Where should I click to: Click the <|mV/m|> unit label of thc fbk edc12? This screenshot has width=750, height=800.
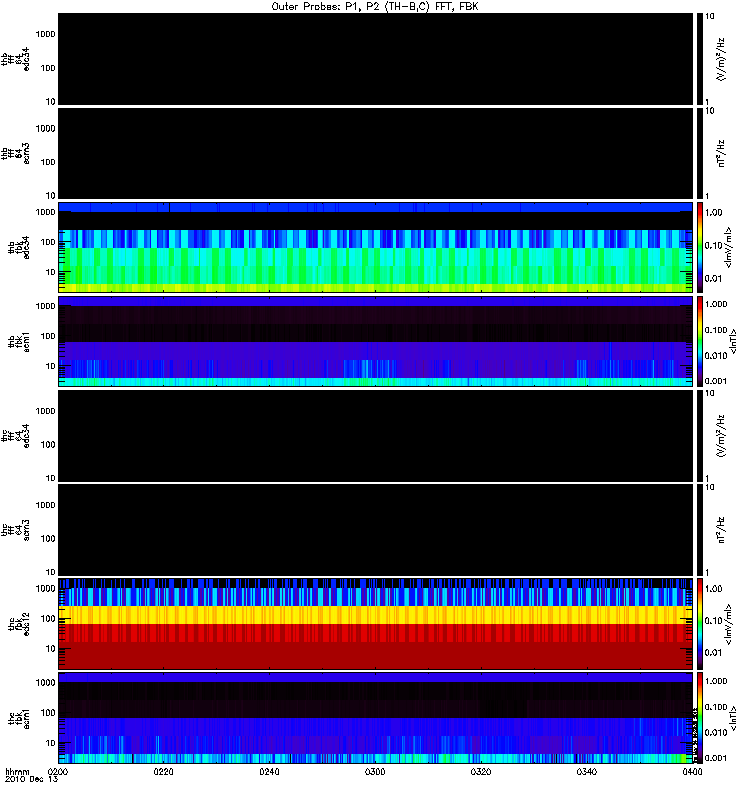(728, 624)
